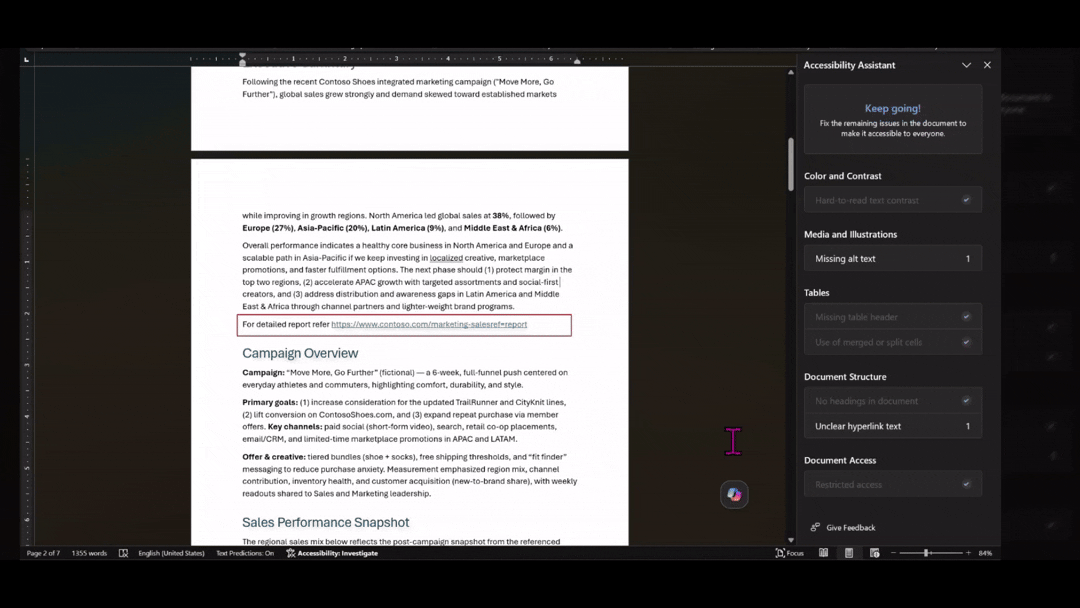The image size is (1080, 608).
Task: Click the checkmark beside Restricted access
Action: click(966, 485)
